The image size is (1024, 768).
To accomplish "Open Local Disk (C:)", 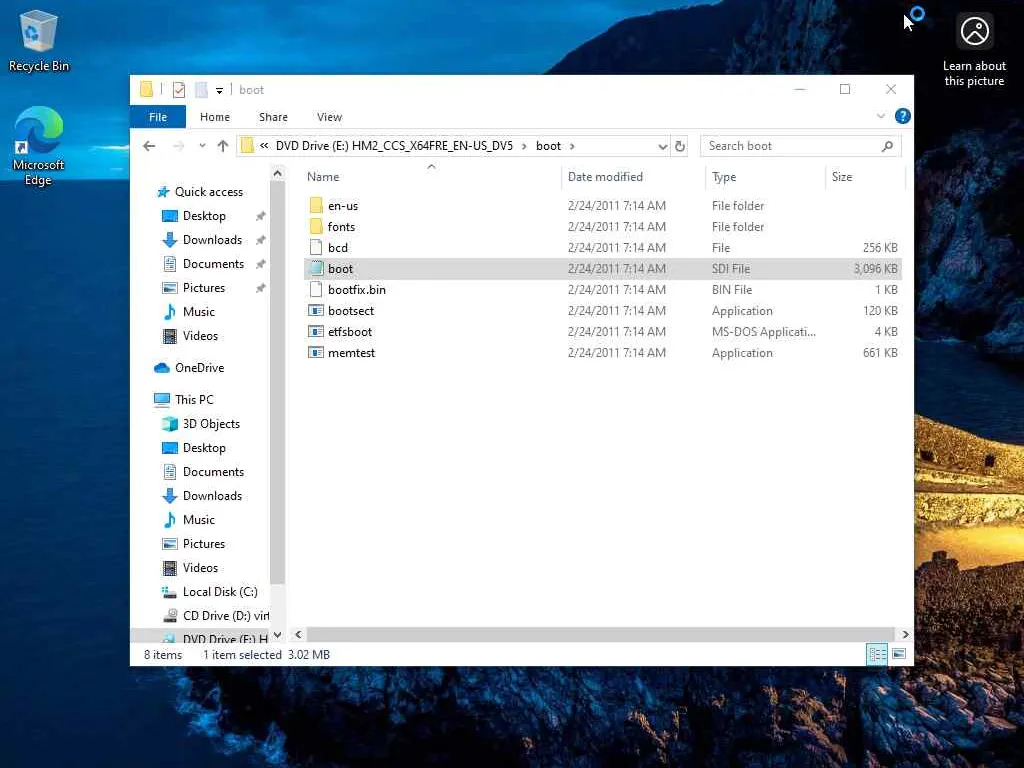I will point(209,592).
